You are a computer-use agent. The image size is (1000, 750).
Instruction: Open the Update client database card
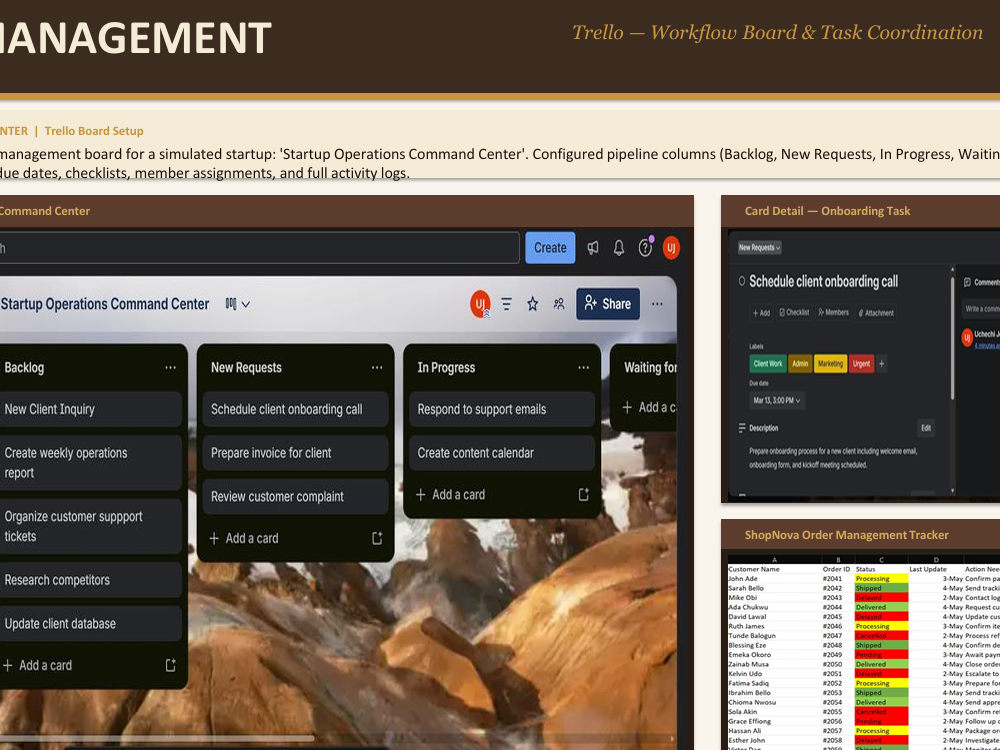point(91,624)
